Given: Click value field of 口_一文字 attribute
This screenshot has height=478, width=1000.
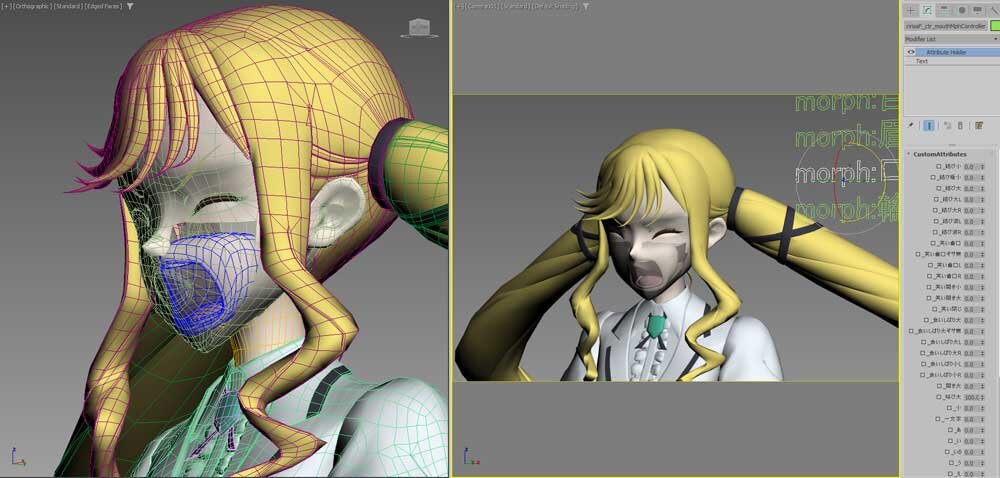Looking at the screenshot, I should 972,419.
